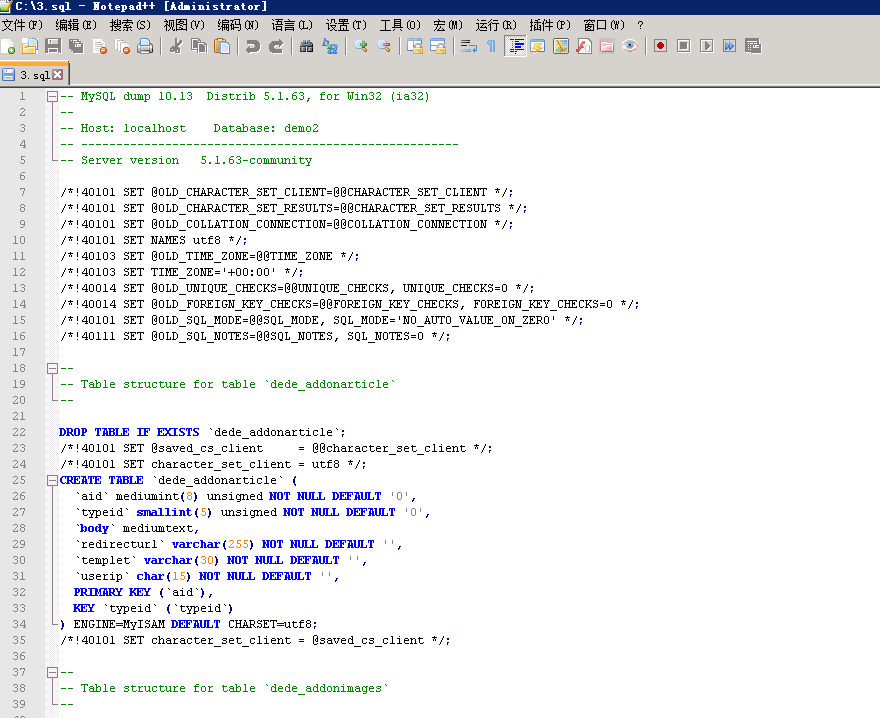Click the Cut scissors icon
Image resolution: width=880 pixels, height=718 pixels.
click(176, 46)
